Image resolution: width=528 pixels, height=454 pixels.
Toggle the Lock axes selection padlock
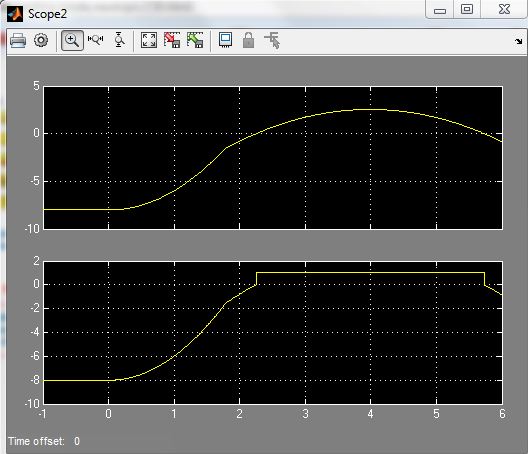coord(249,40)
